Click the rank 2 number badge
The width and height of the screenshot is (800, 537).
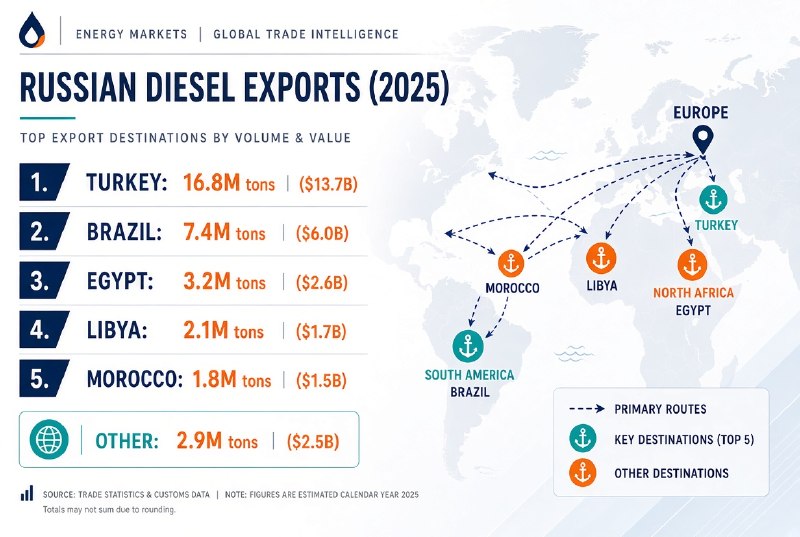pyautogui.click(x=43, y=231)
